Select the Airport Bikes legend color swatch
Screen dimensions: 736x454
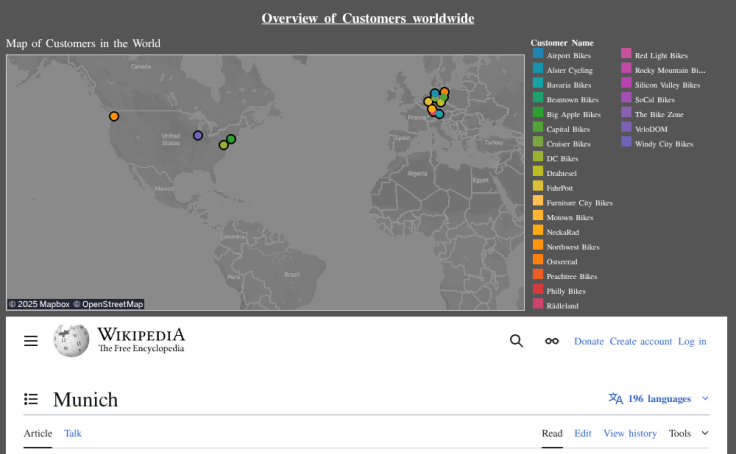[538, 54]
